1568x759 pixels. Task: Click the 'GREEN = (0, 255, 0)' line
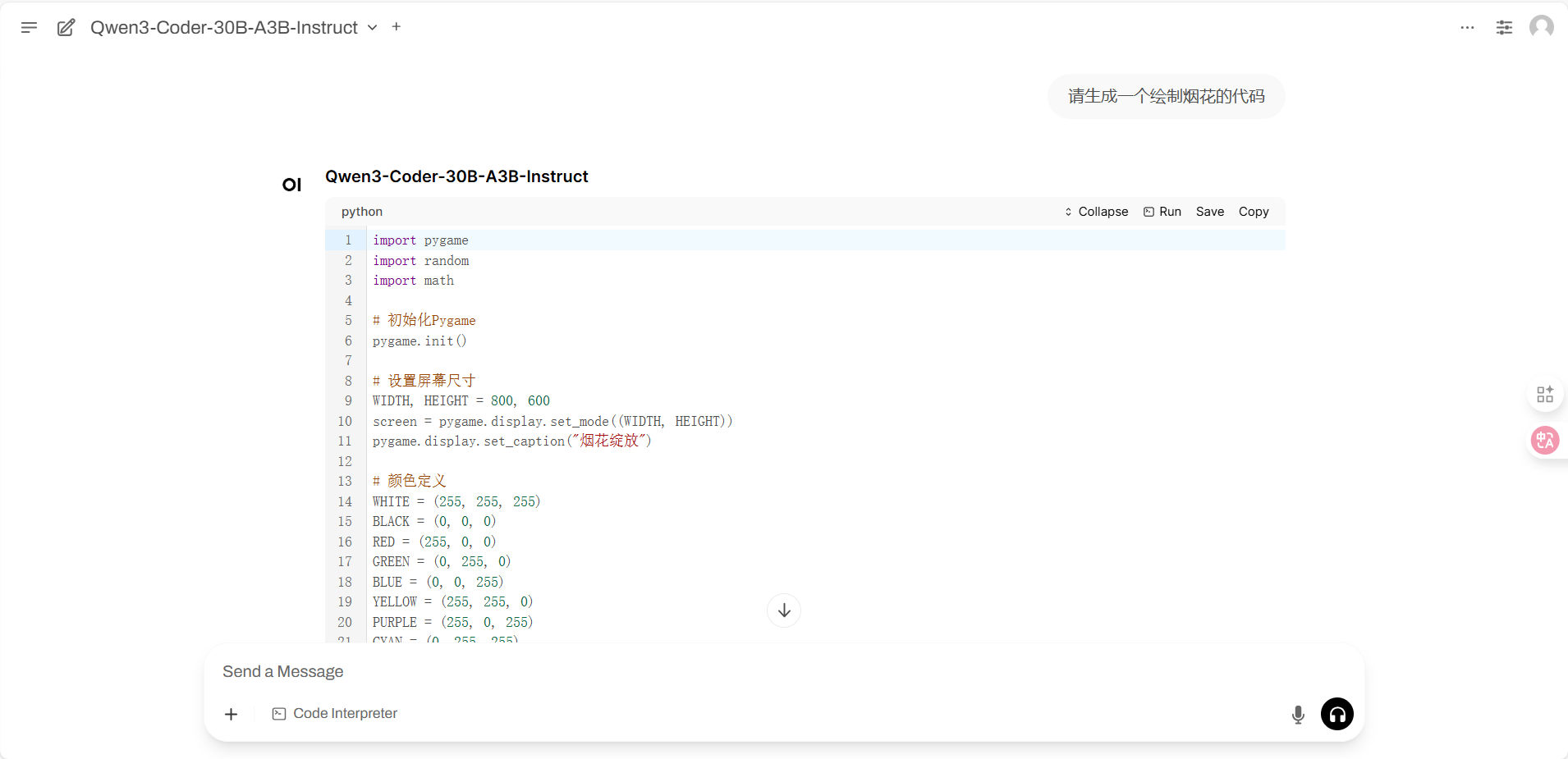(442, 562)
